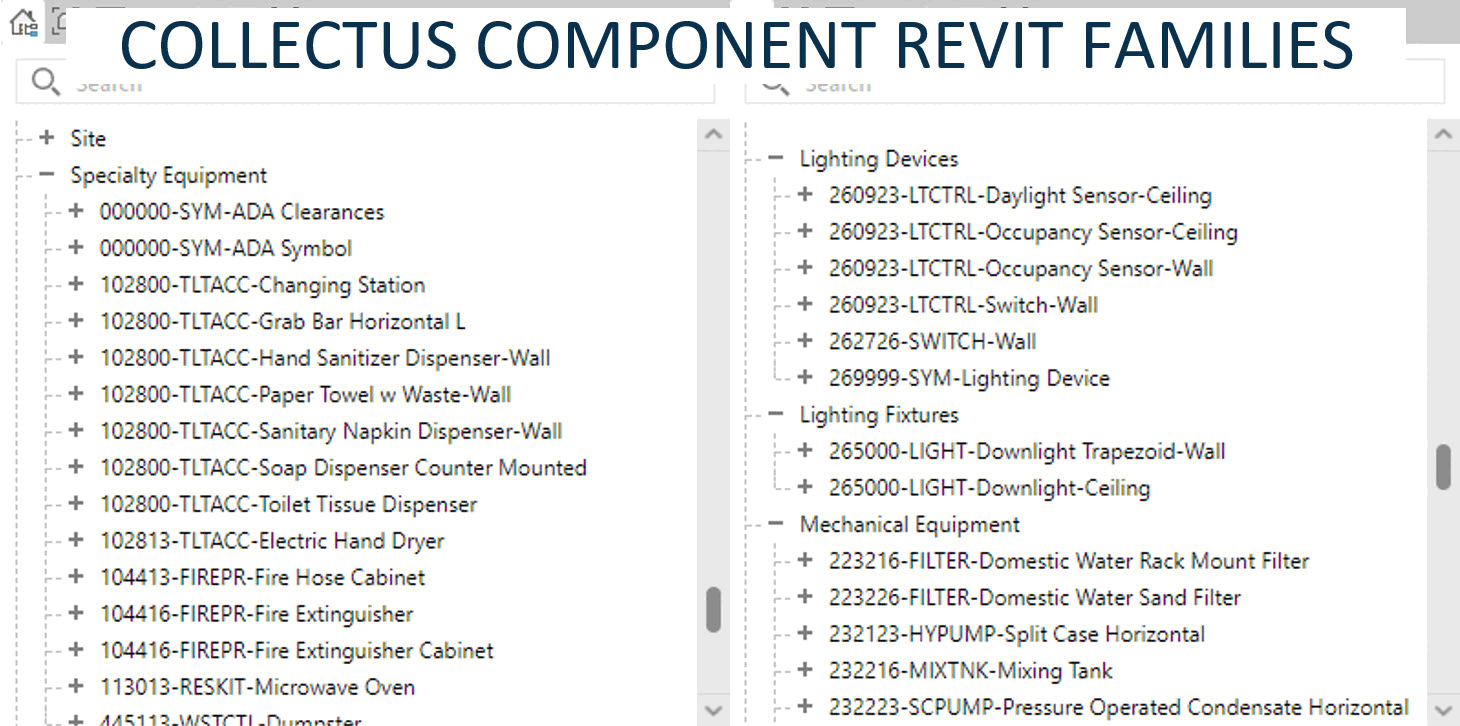This screenshot has height=726, width=1460.
Task: Select Lighting Fixtures category label
Action: click(x=879, y=415)
